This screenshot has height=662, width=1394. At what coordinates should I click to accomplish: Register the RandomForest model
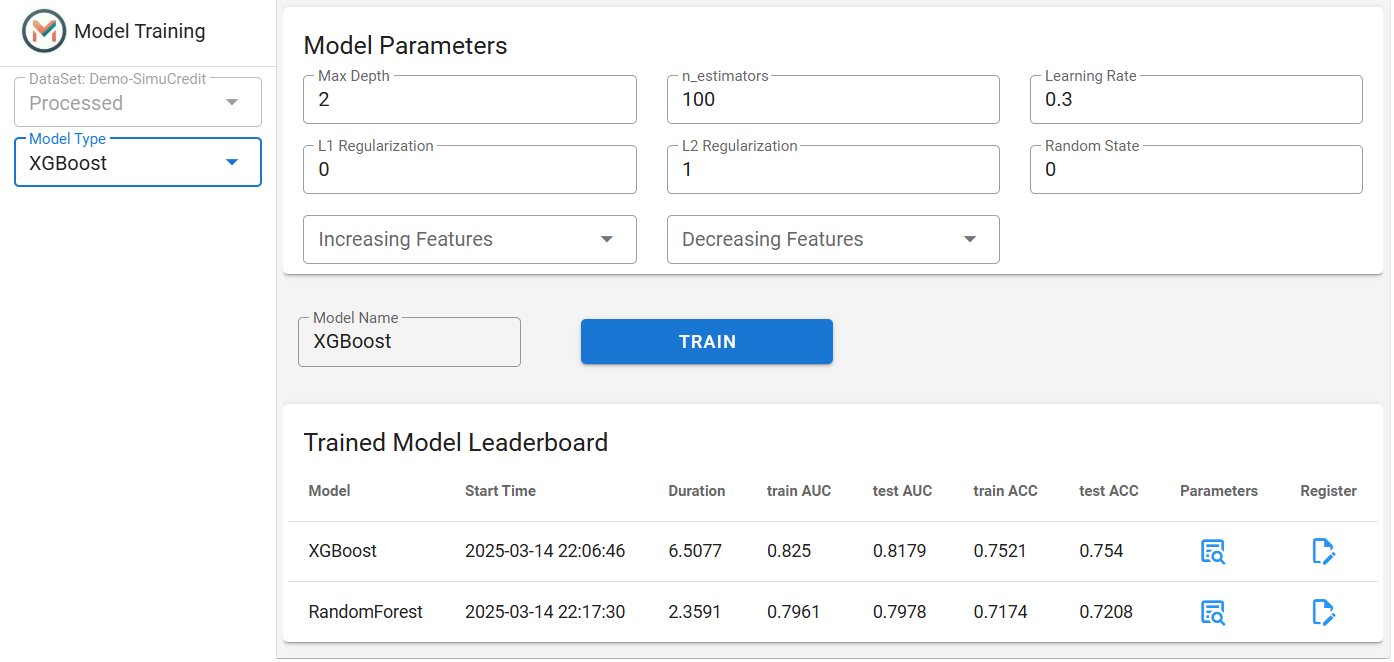pyautogui.click(x=1324, y=612)
